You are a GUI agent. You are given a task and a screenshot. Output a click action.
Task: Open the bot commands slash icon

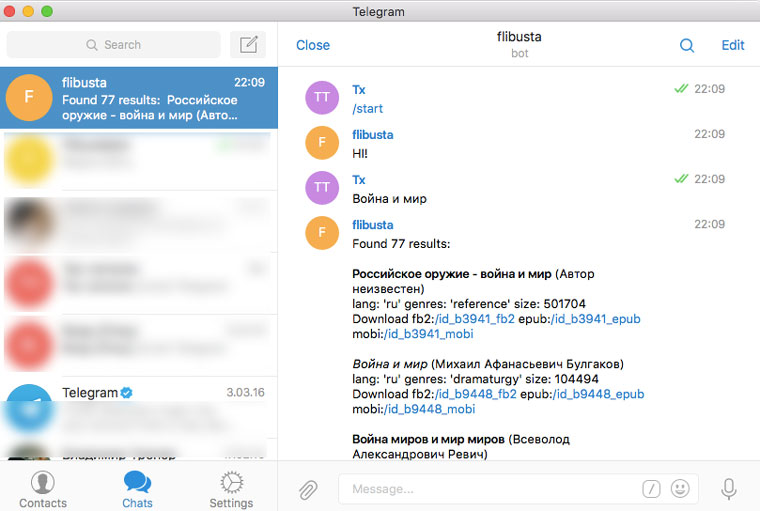click(x=651, y=489)
